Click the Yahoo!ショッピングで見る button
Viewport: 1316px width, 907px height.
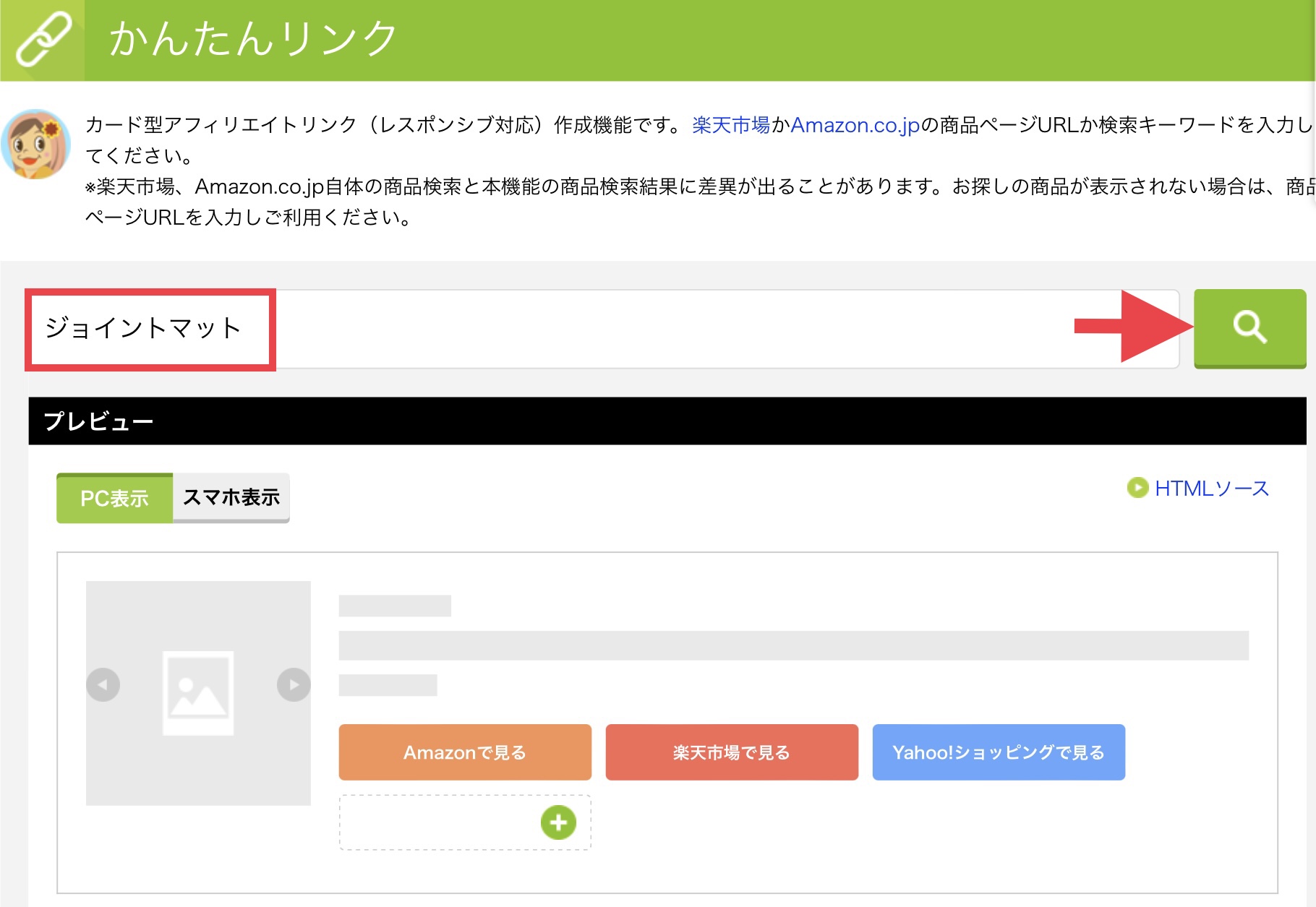[x=999, y=752]
